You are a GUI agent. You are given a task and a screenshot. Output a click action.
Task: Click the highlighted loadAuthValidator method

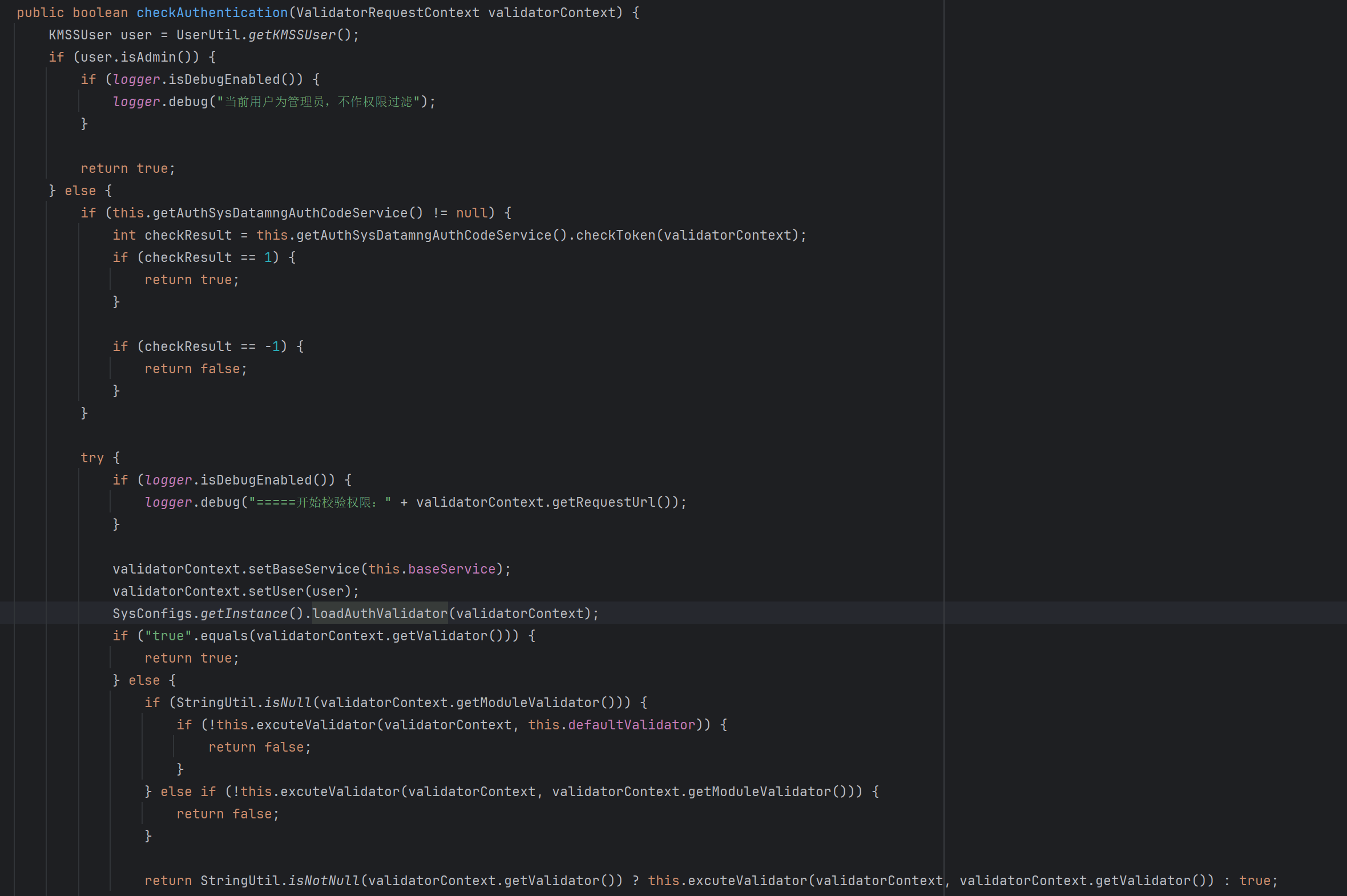pyautogui.click(x=380, y=614)
